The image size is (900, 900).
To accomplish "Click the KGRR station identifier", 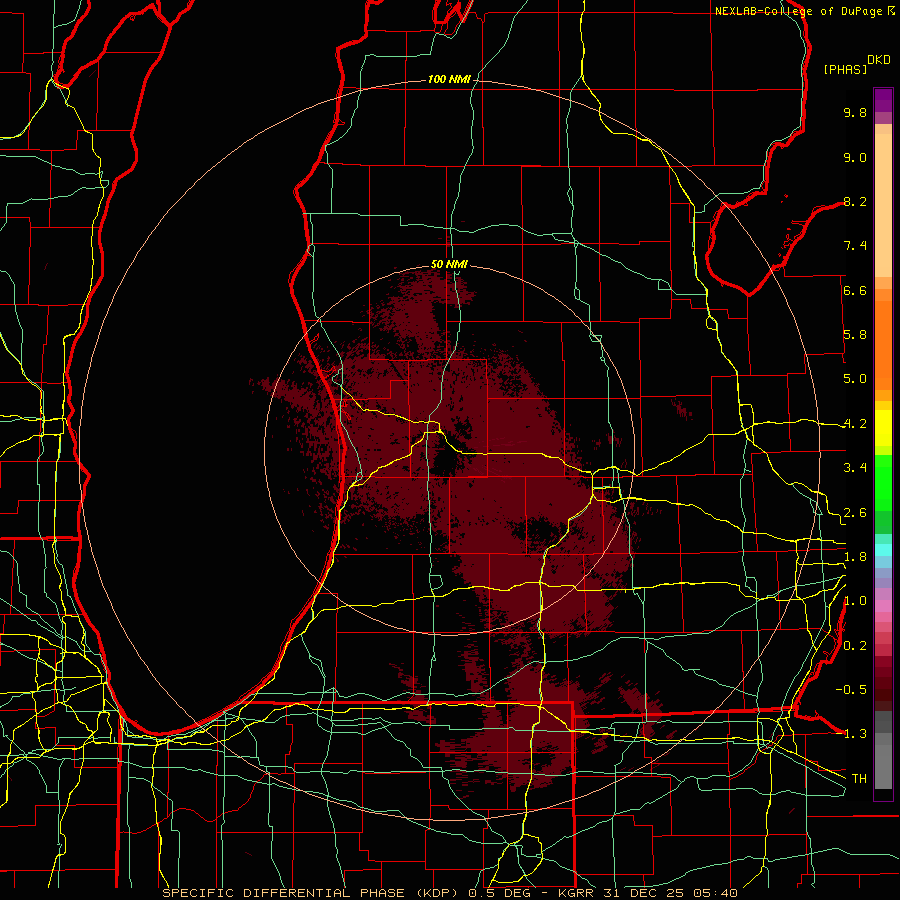I will pyautogui.click(x=576, y=893).
